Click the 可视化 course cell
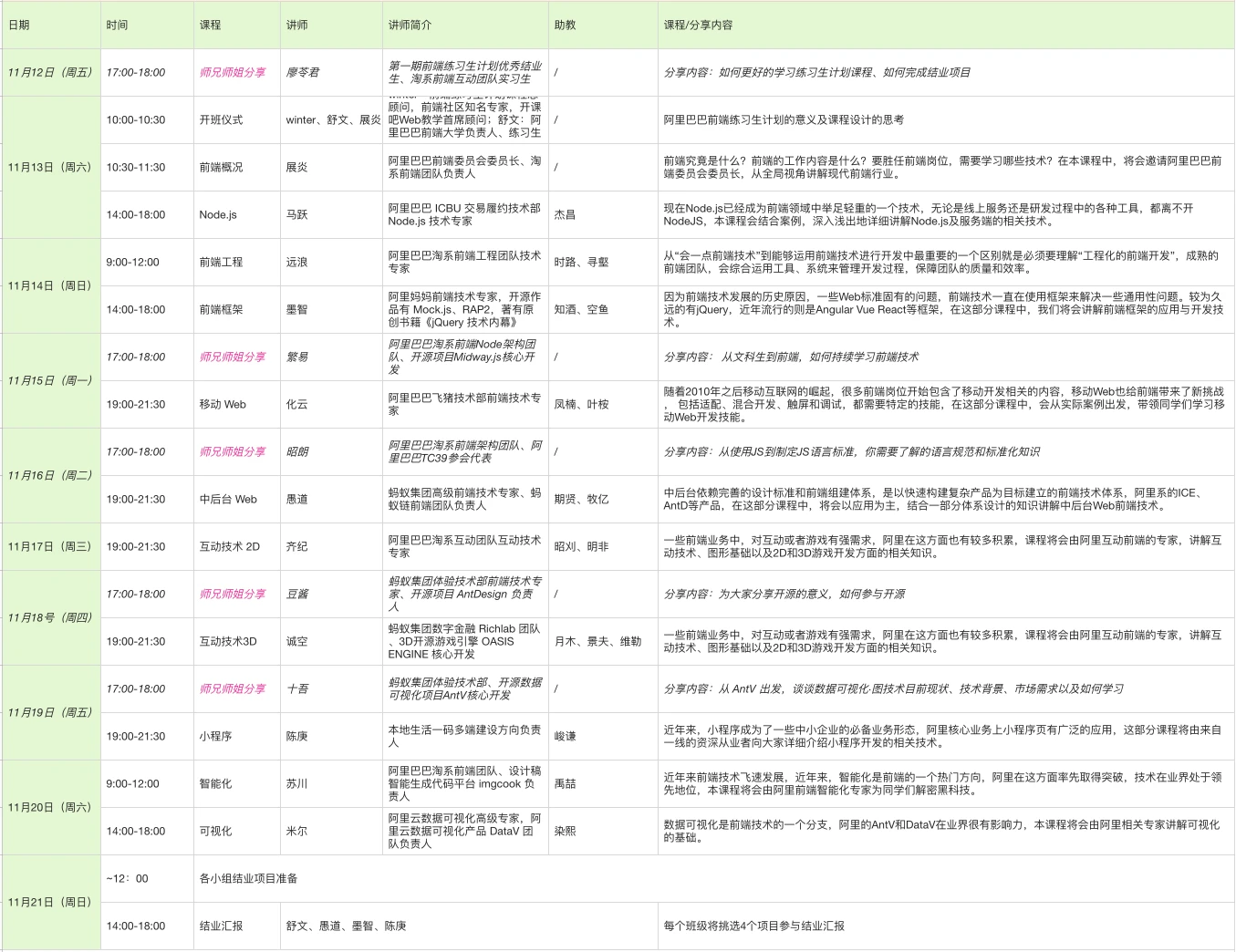 [x=215, y=832]
